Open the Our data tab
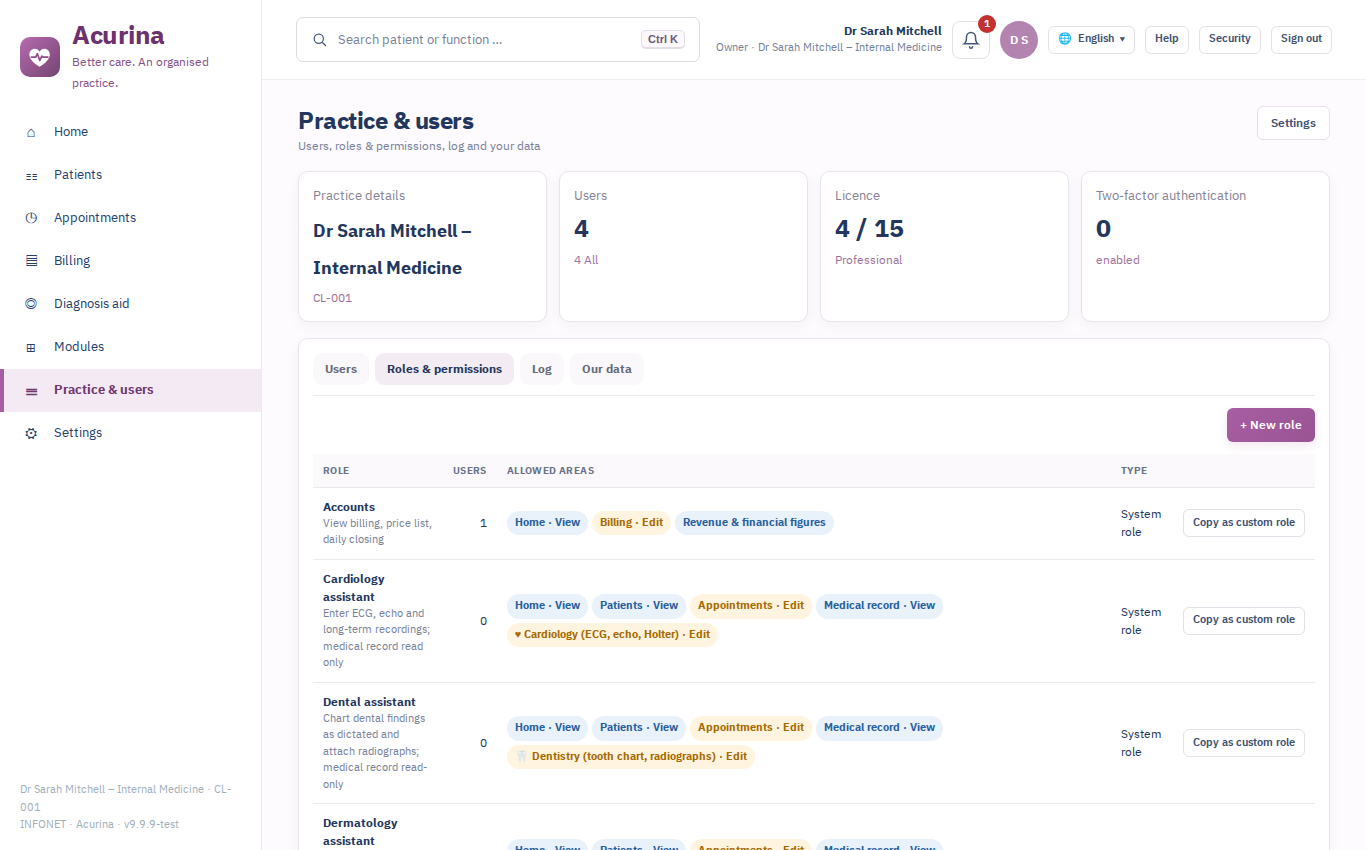This screenshot has height=850, width=1366. 607,369
